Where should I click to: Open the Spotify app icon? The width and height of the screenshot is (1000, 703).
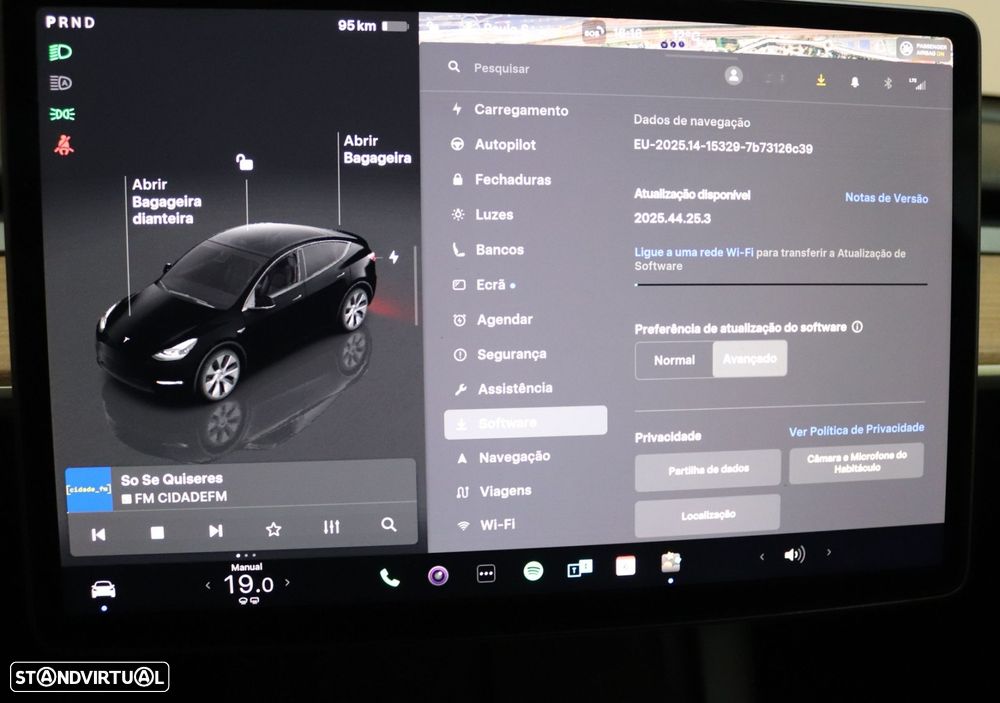[533, 571]
